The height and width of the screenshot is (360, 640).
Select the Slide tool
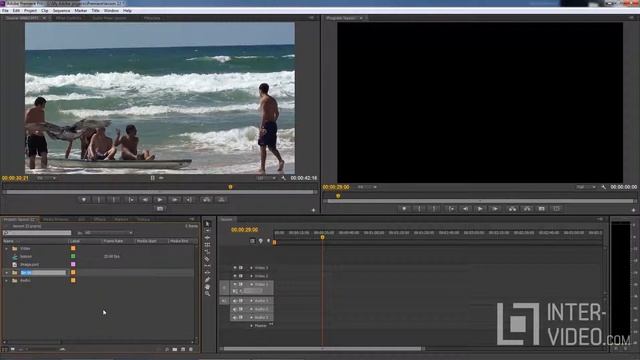pos(207,273)
